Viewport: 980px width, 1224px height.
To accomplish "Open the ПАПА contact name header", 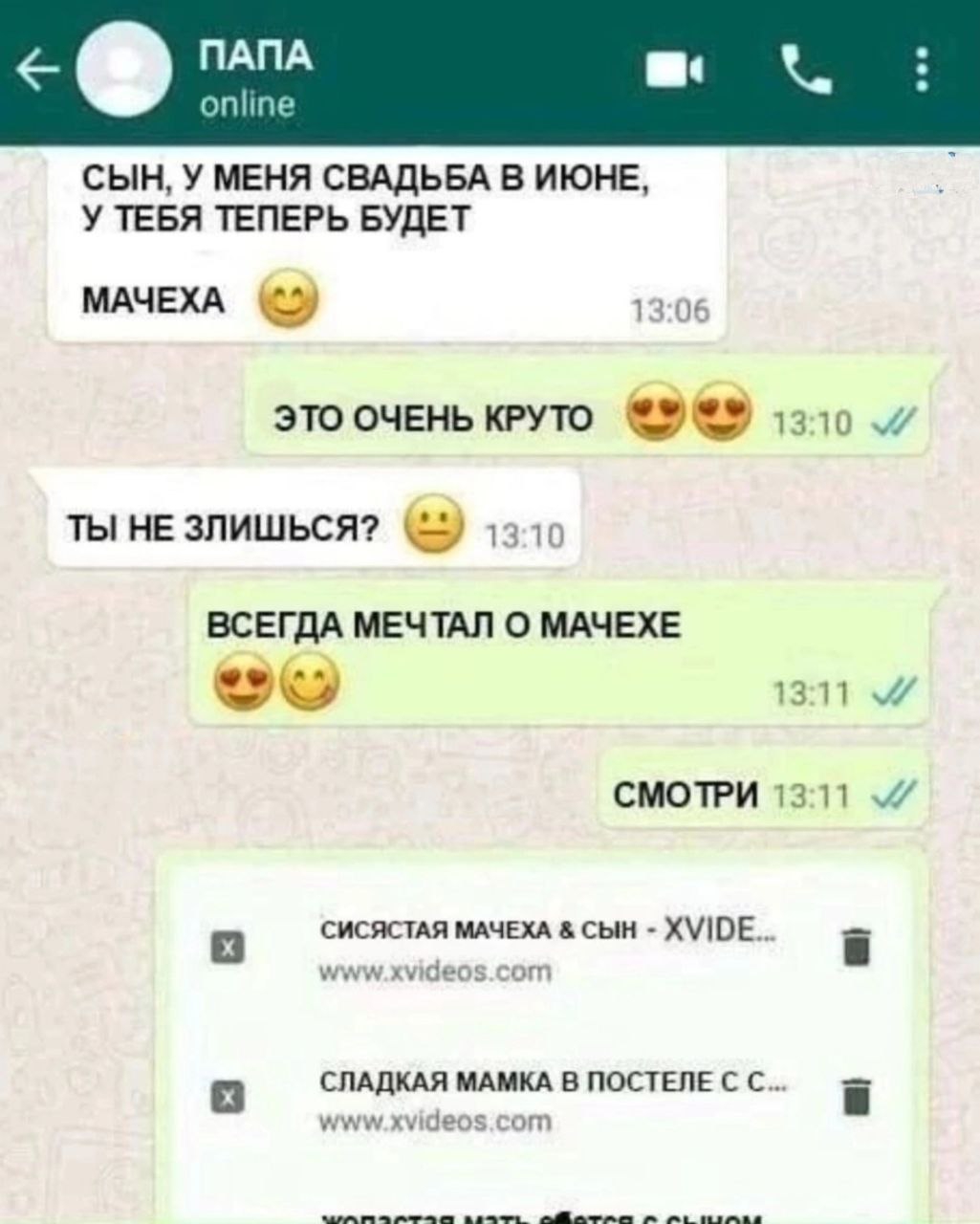I will [x=254, y=57].
